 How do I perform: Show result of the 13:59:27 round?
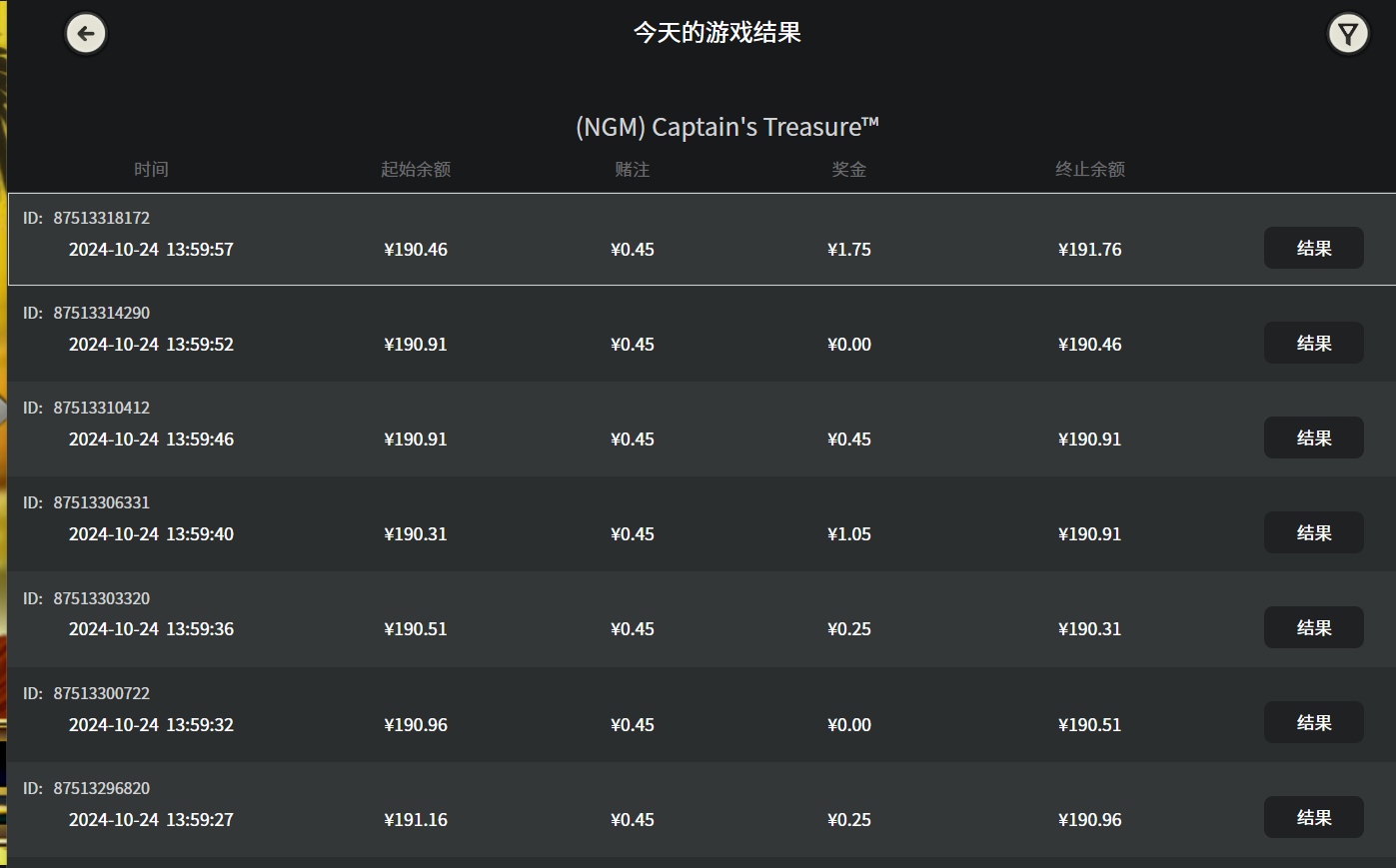coord(1313,818)
